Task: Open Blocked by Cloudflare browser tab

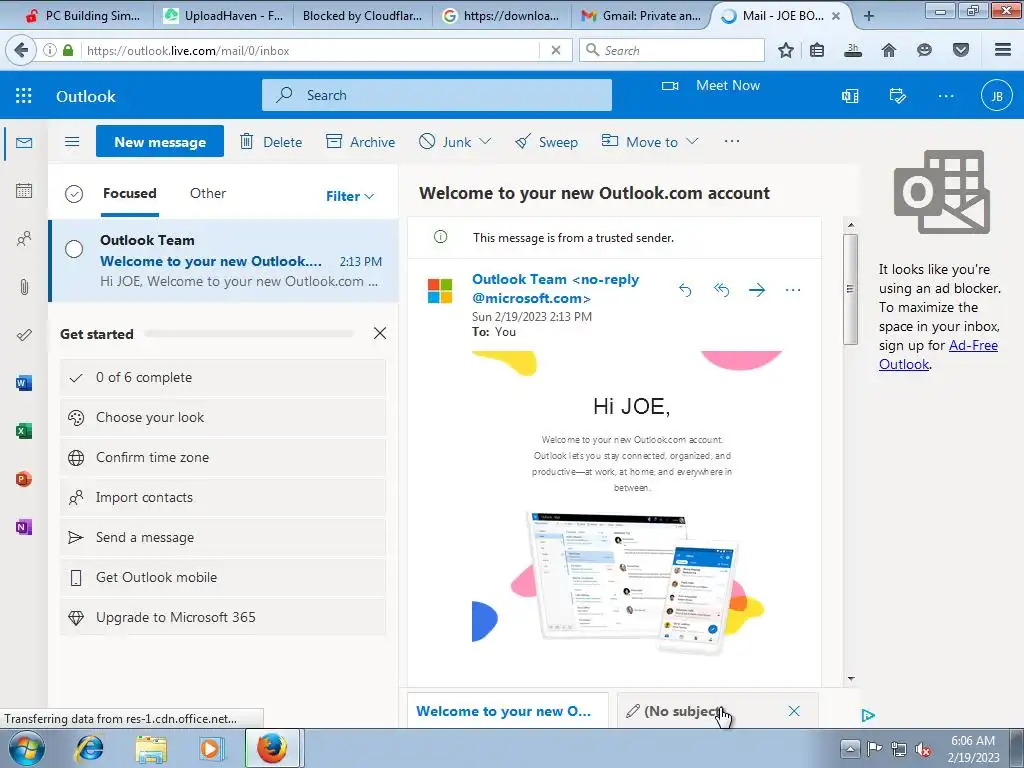Action: 362,16
